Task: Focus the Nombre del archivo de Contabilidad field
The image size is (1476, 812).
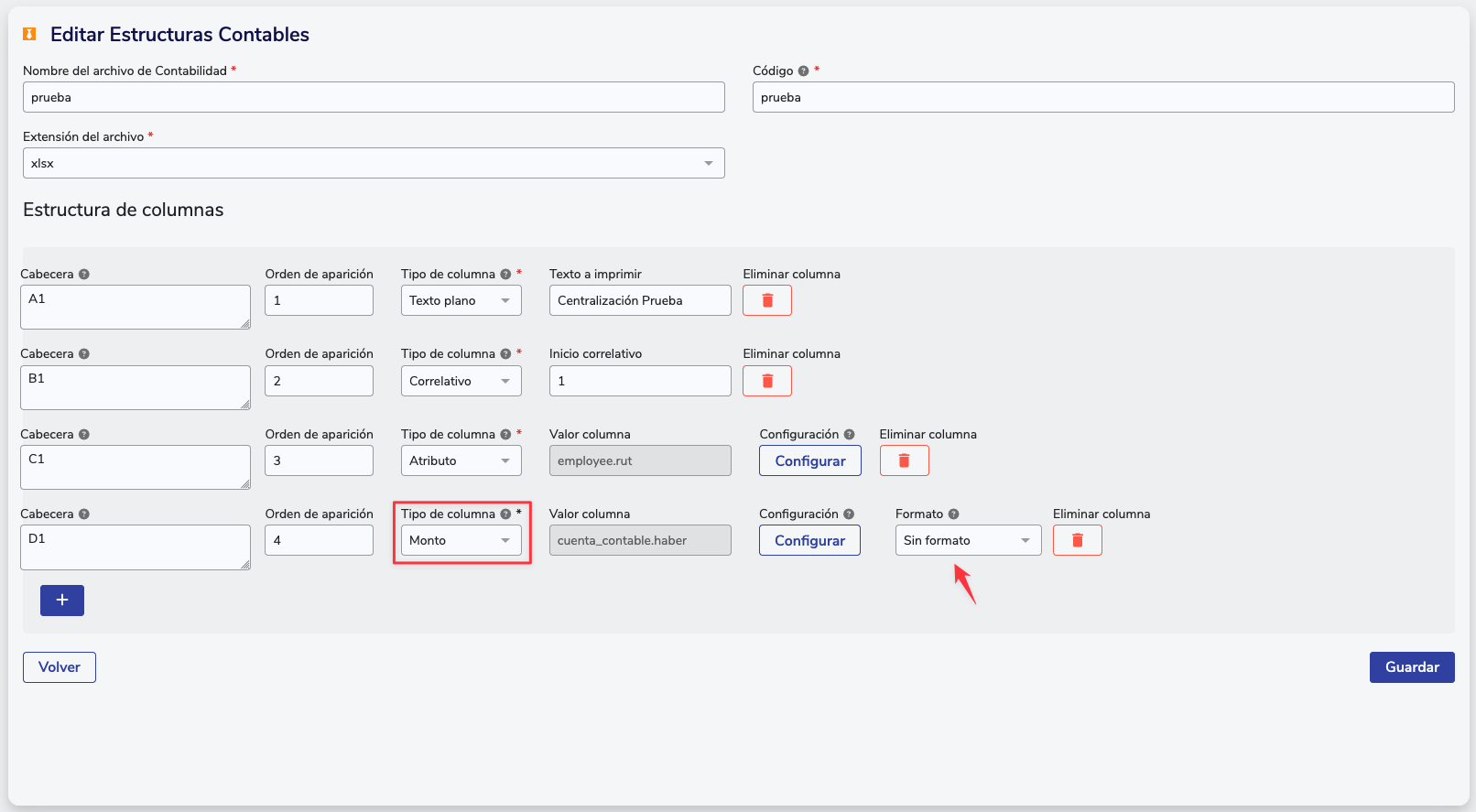Action: (x=374, y=97)
